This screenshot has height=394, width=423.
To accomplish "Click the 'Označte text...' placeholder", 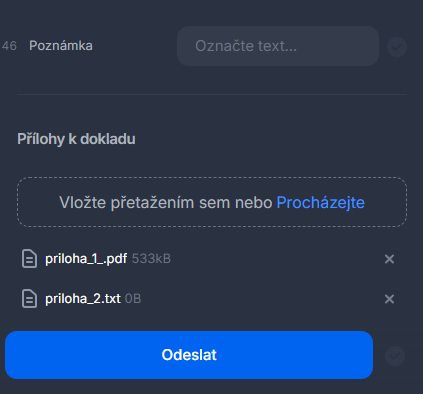I will click(246, 46).
